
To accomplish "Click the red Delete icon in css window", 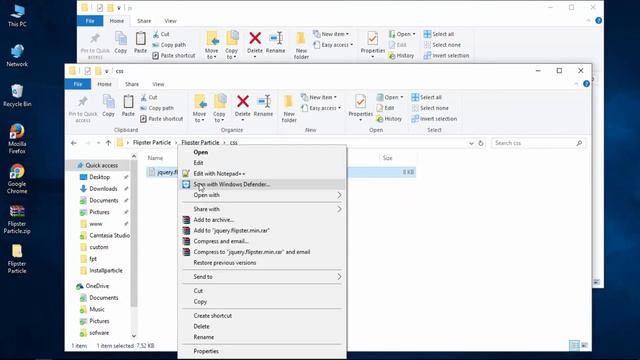I will [x=243, y=101].
